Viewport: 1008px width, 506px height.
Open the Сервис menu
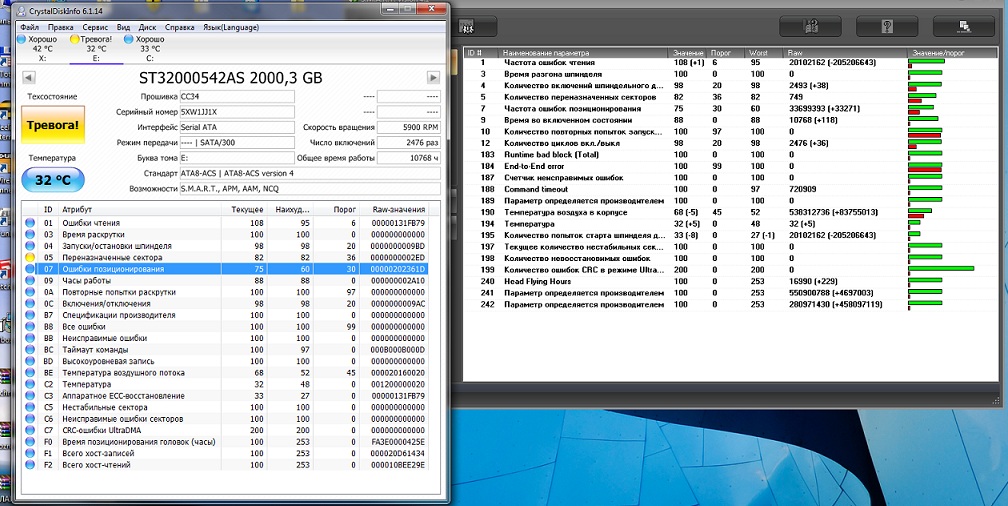click(96, 27)
